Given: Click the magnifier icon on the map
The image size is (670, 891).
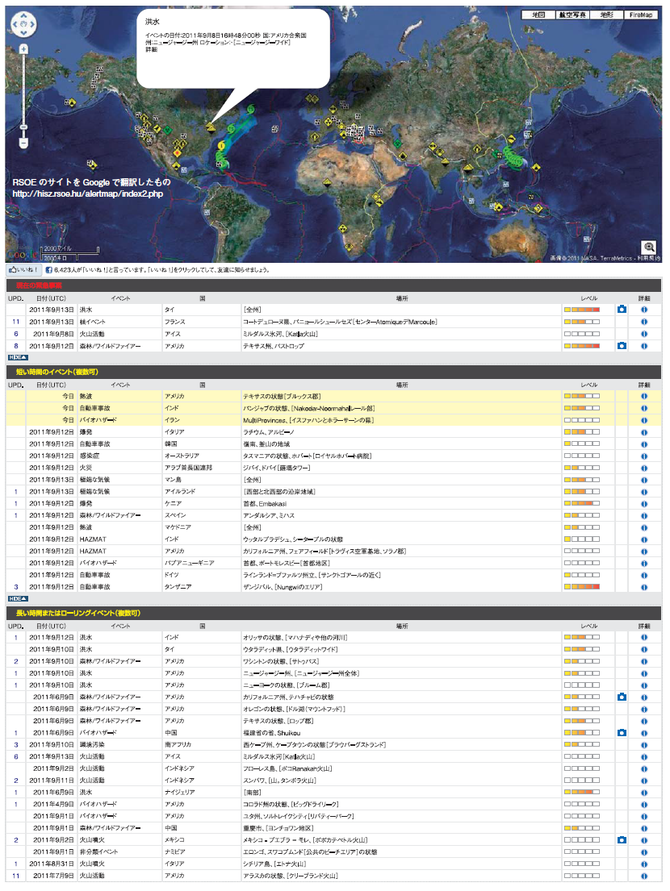Looking at the screenshot, I should [649, 246].
